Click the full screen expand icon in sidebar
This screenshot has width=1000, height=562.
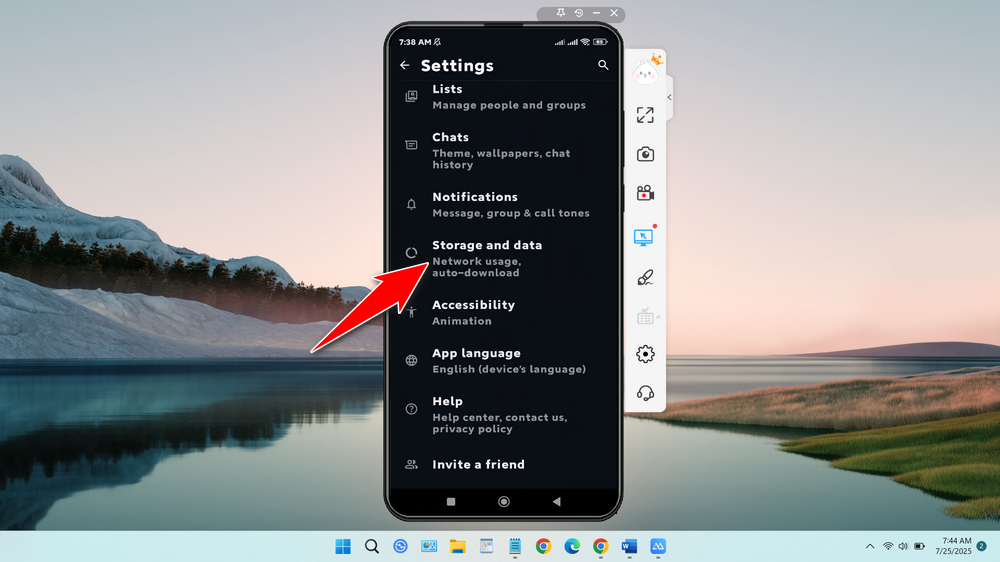[x=645, y=115]
